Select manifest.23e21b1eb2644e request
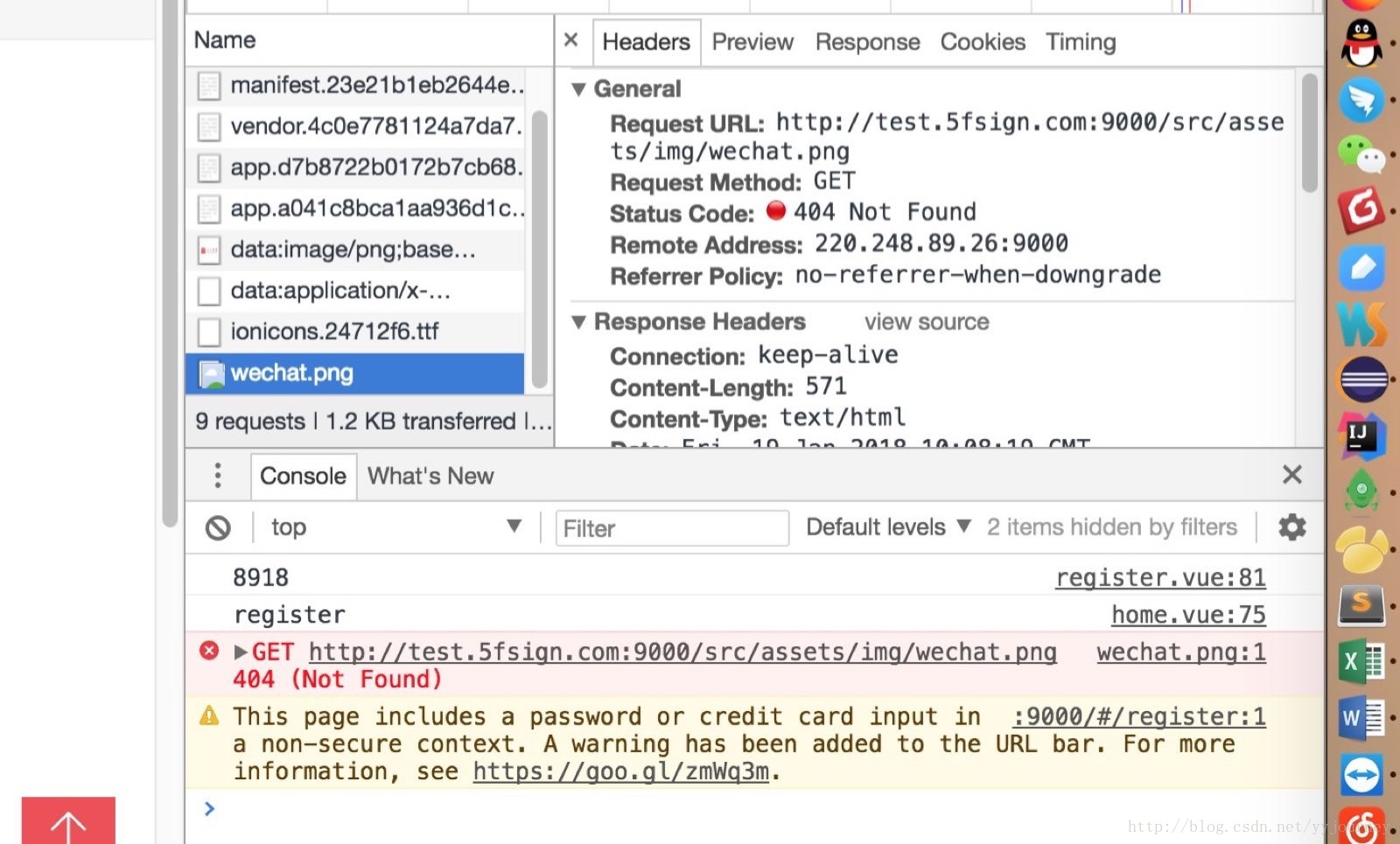The width and height of the screenshot is (1400, 844). tap(355, 86)
